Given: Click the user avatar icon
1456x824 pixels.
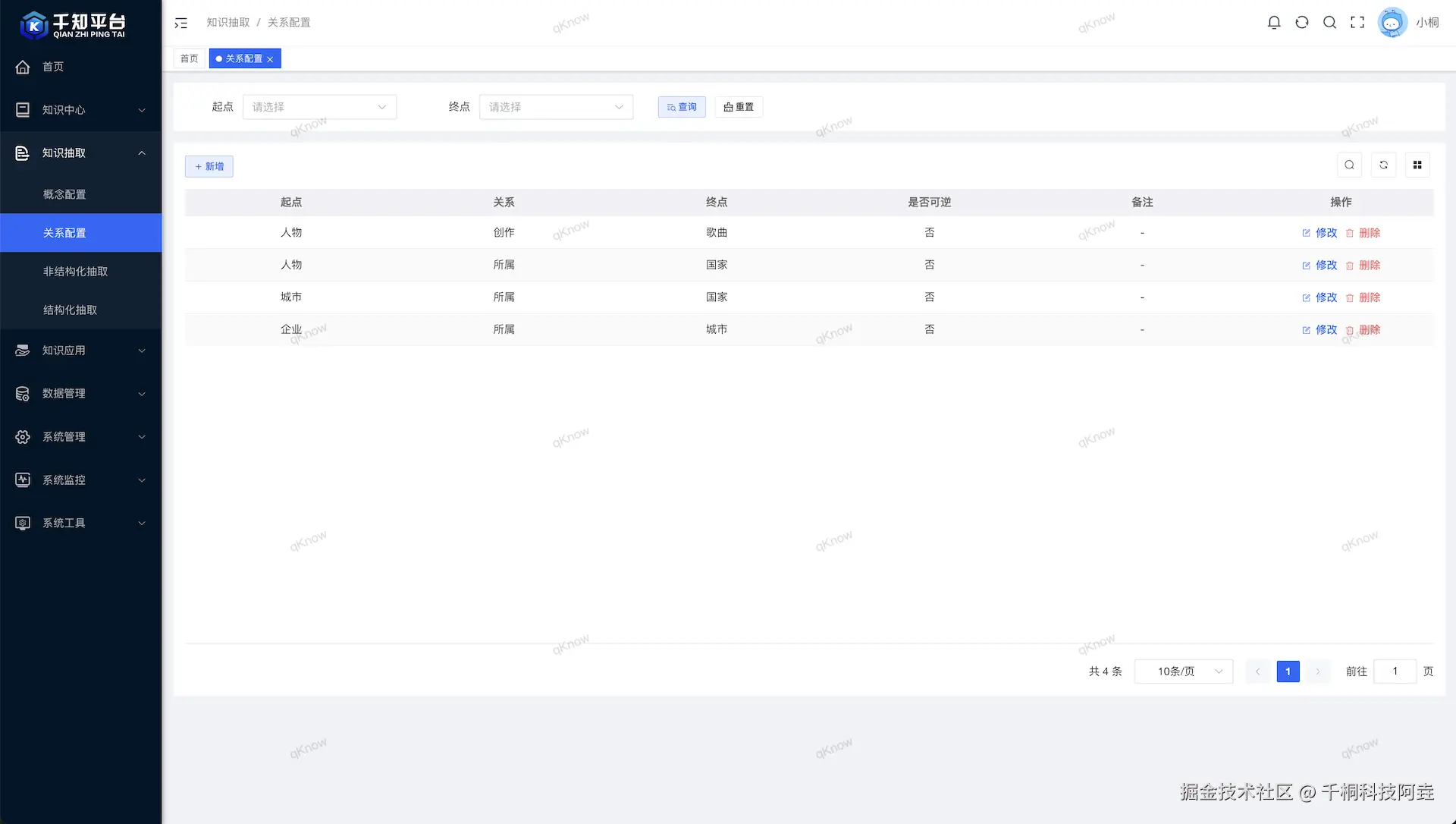Looking at the screenshot, I should pyautogui.click(x=1392, y=23).
